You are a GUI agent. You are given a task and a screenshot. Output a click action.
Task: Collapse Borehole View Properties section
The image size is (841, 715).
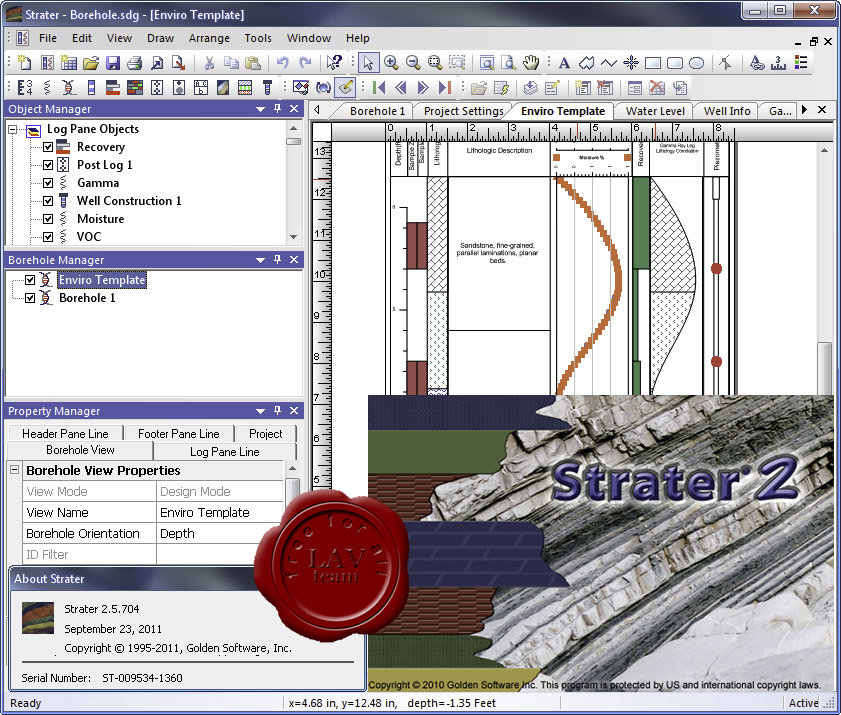(14, 470)
